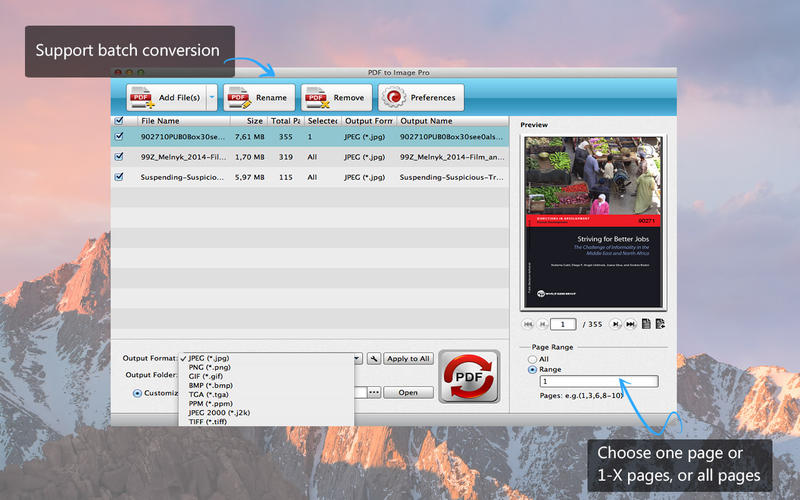Viewport: 800px width, 500px height.
Task: Start conversion with the big PDF button
Action: point(469,376)
